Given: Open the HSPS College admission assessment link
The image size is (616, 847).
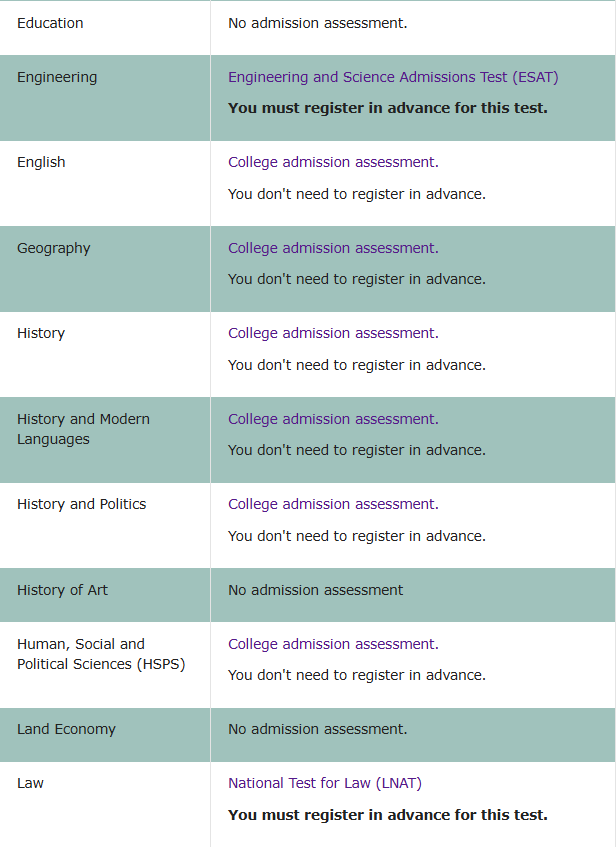Looking at the screenshot, I should [333, 644].
